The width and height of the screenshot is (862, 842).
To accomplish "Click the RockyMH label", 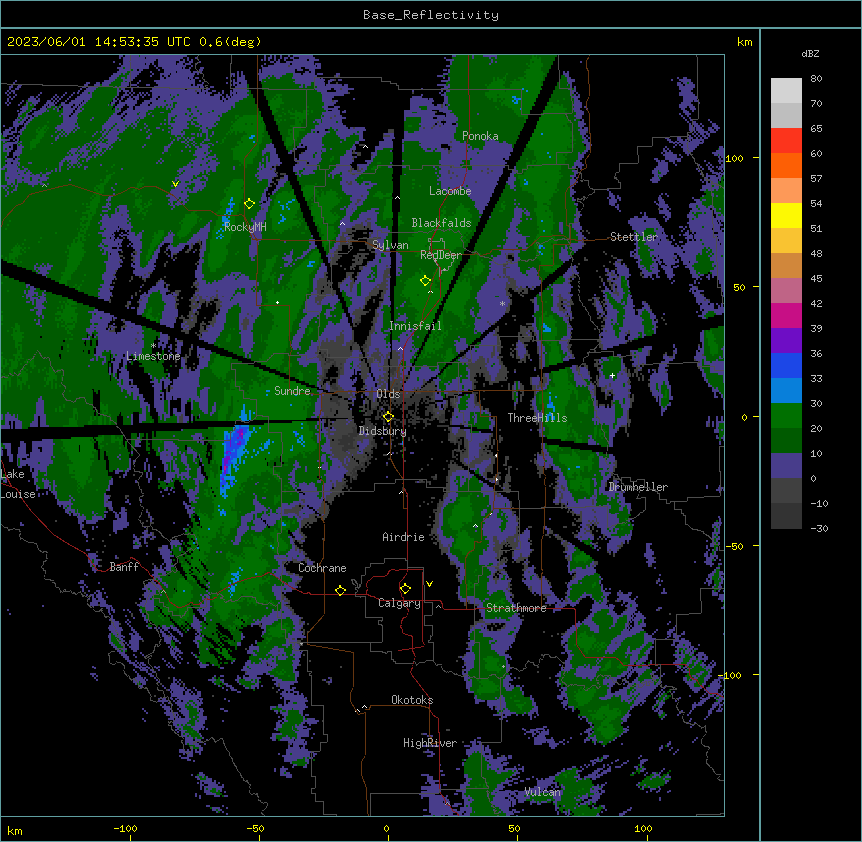I will [x=245, y=227].
